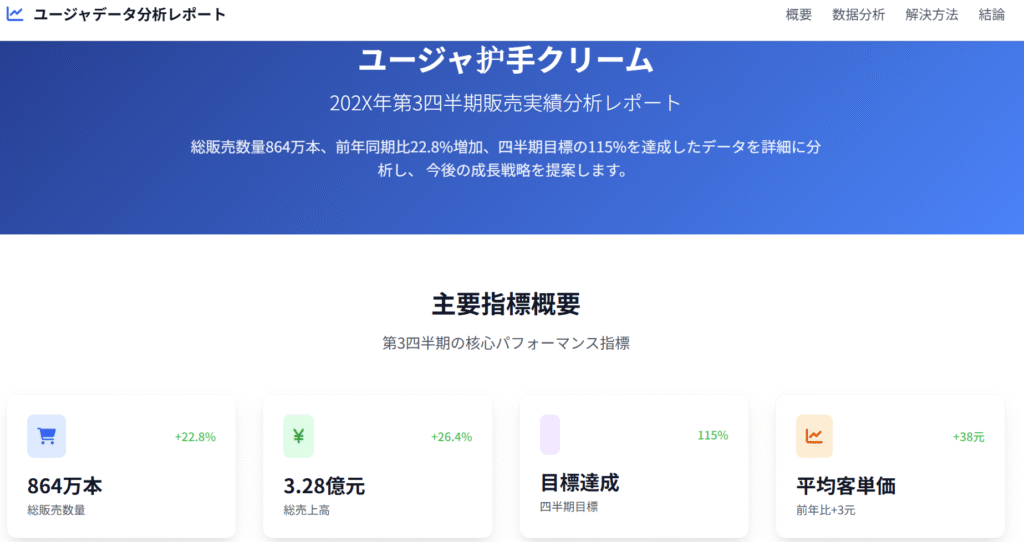Go to the 数据分析 section

coord(858,15)
